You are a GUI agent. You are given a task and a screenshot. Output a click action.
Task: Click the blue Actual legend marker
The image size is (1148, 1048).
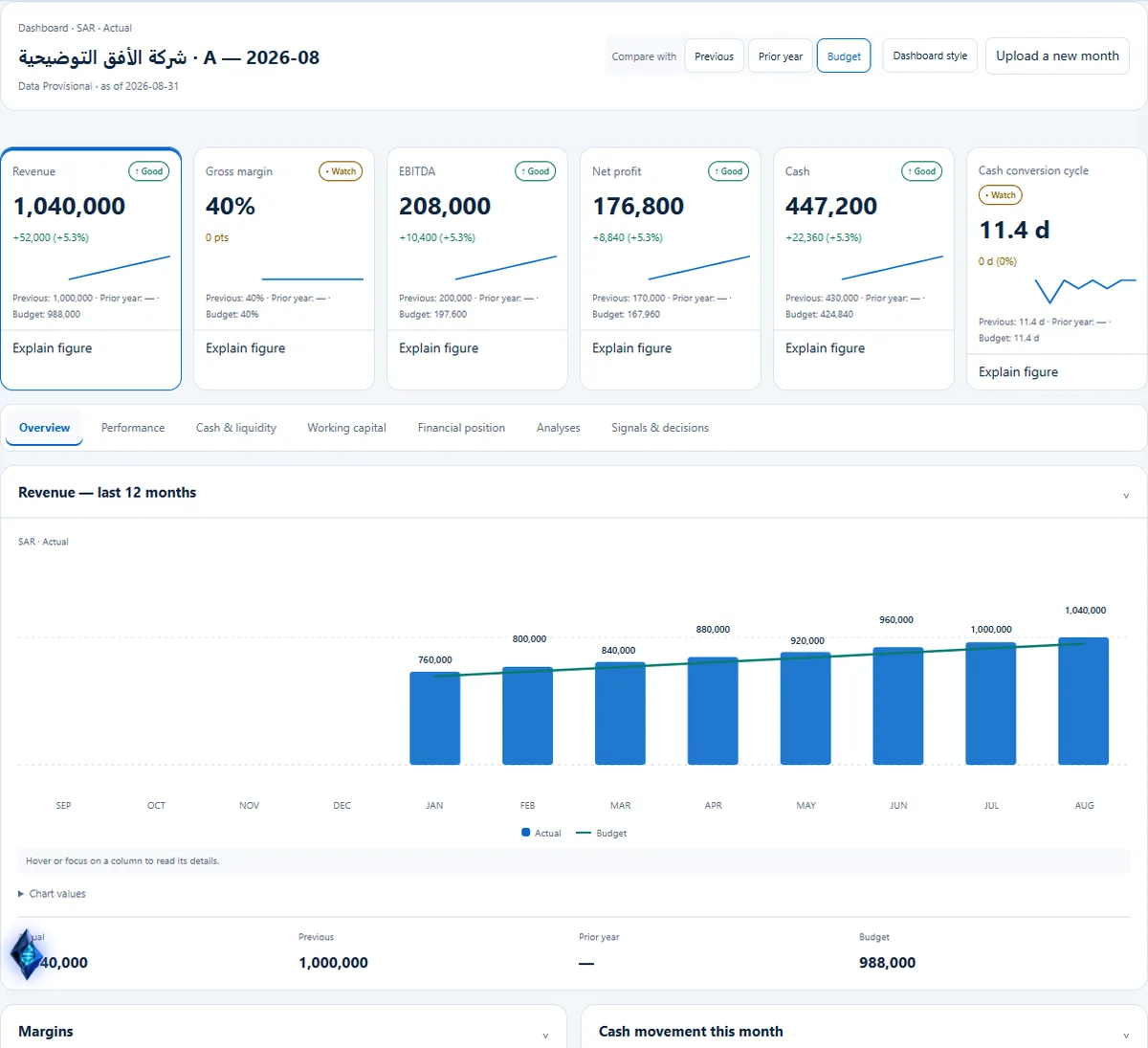pos(526,833)
